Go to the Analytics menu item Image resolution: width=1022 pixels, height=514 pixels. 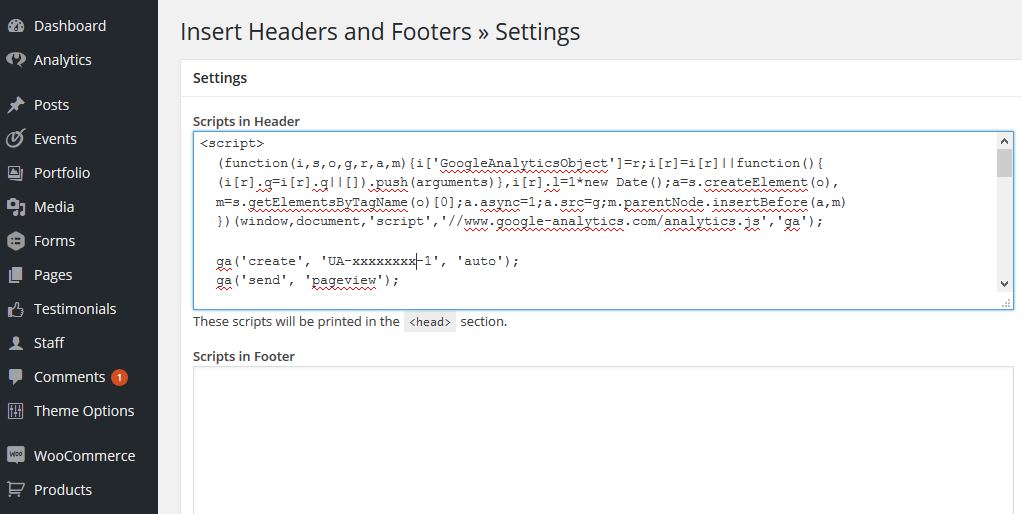63,60
